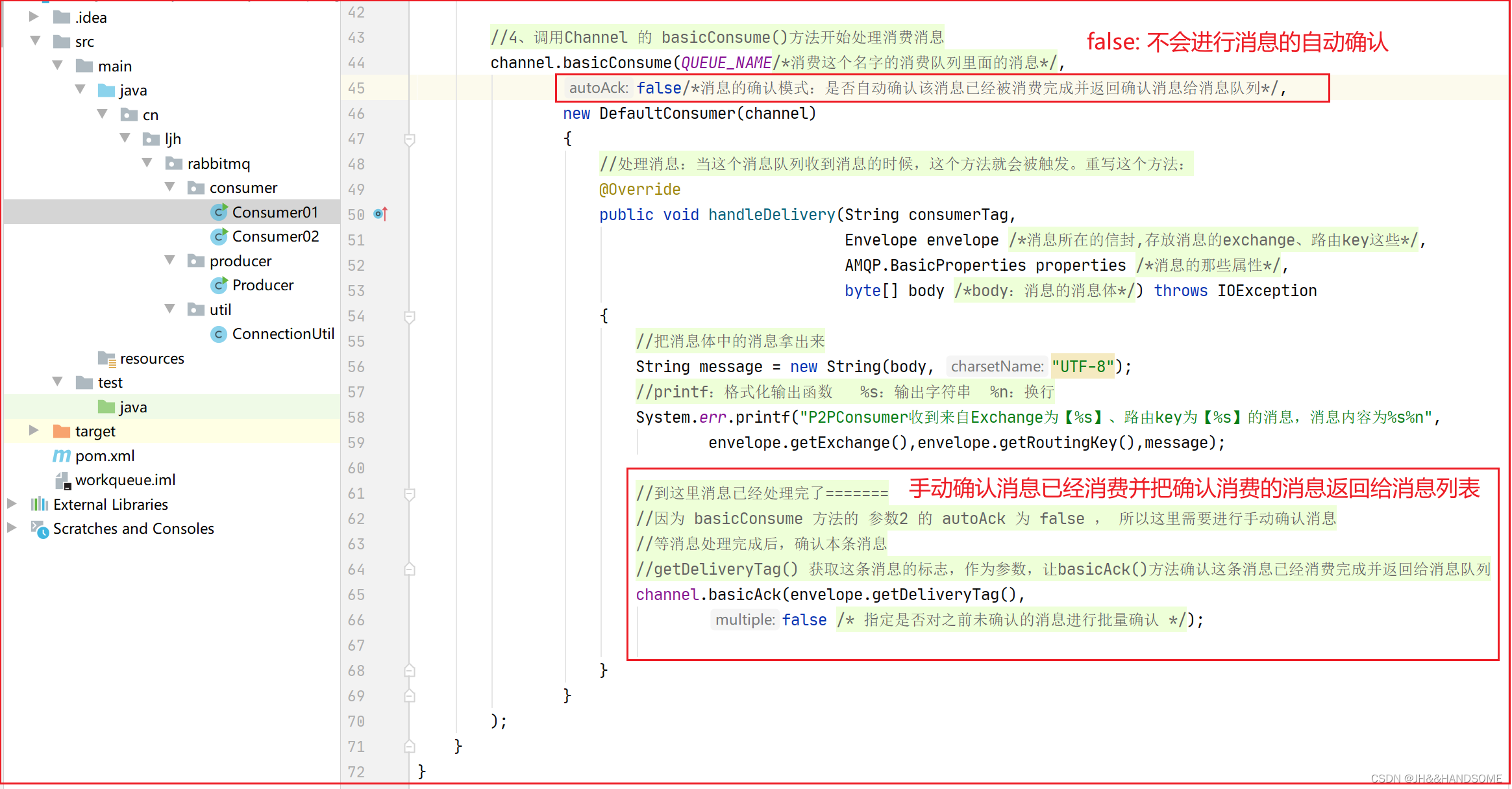Click the Consumer02 class icon
Screen dimensions: 1512x789
click(x=219, y=236)
